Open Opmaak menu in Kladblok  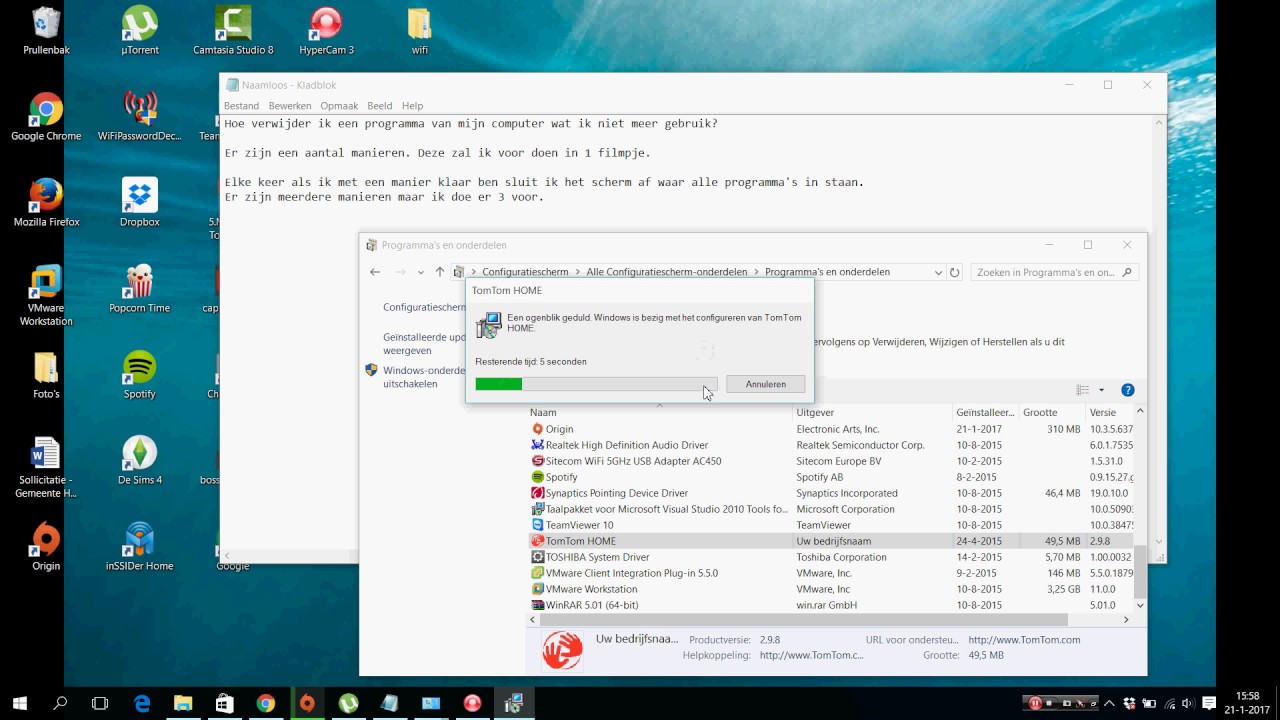point(339,105)
